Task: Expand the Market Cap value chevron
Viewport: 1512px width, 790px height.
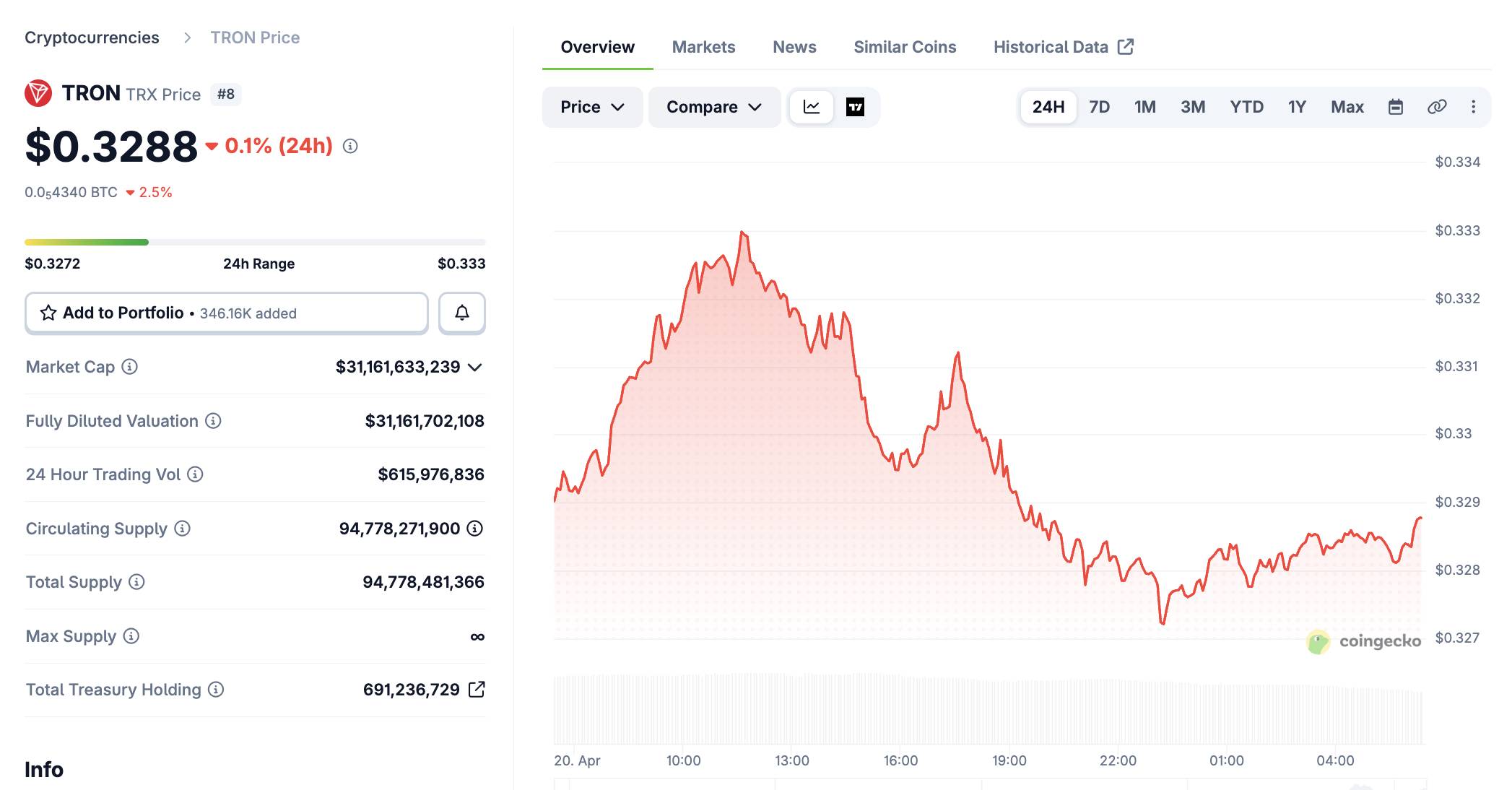Action: click(x=475, y=367)
